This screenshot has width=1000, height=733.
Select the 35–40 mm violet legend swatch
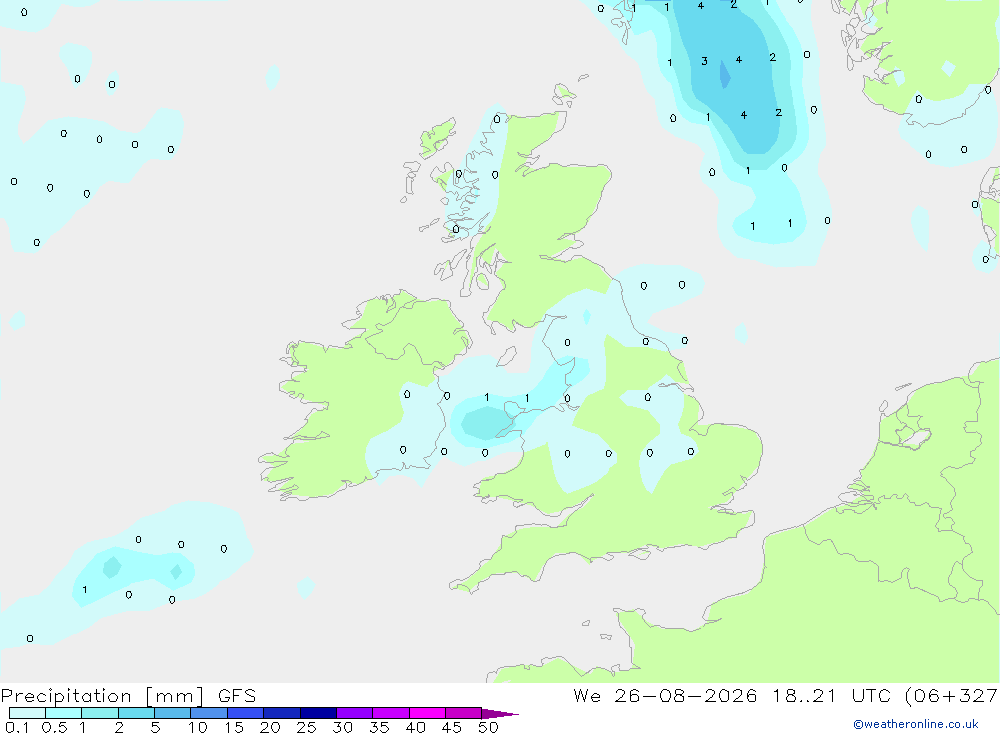[x=391, y=713]
